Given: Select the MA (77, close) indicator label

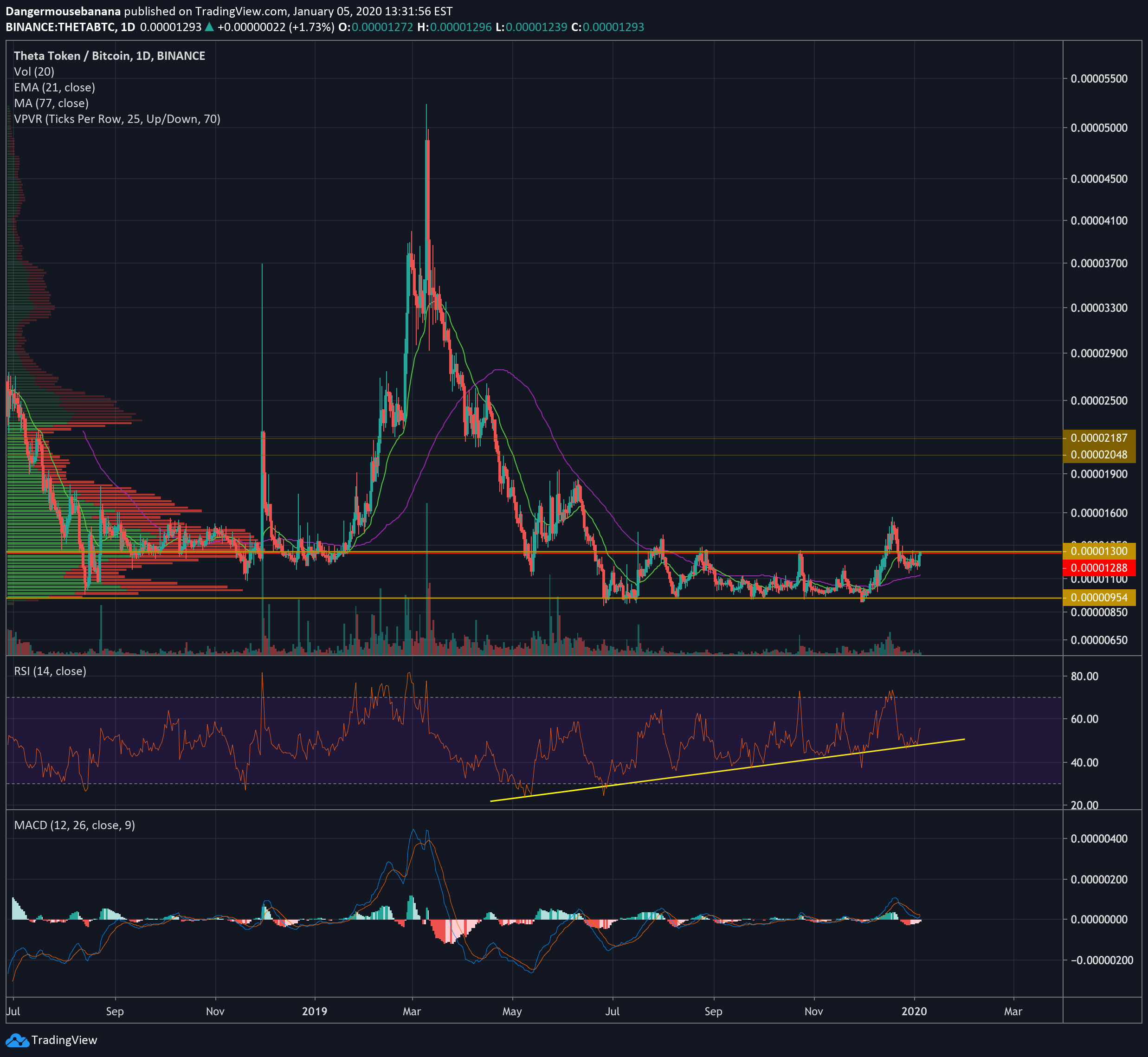Looking at the screenshot, I should click(x=52, y=103).
